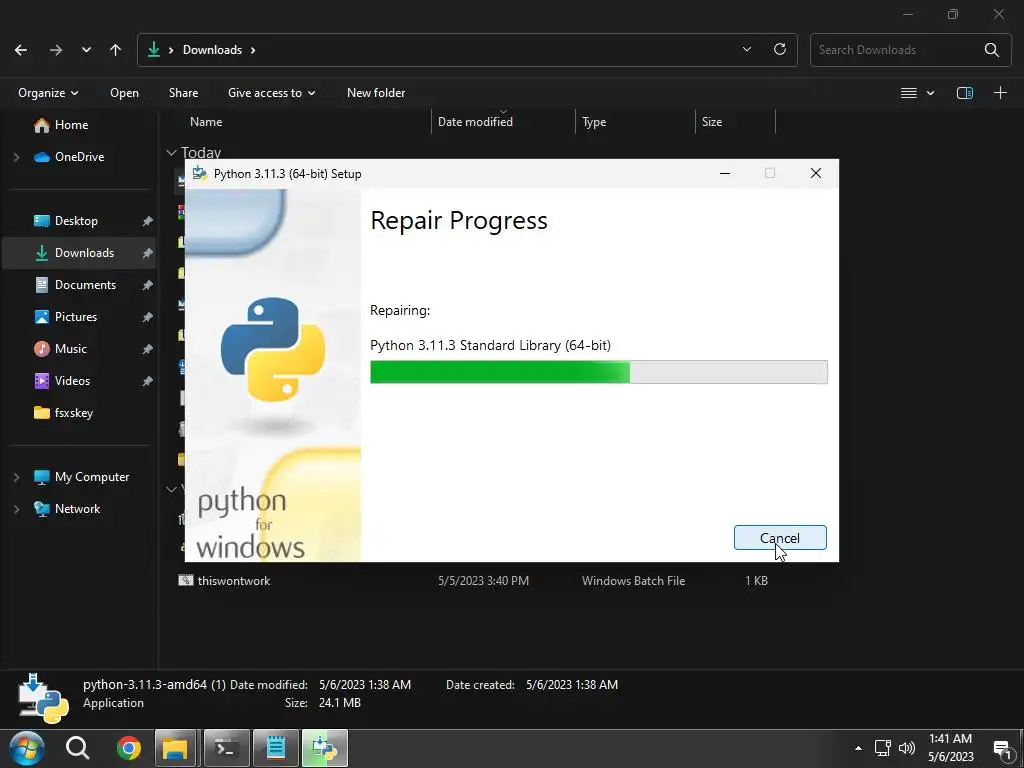The image size is (1024, 768).
Task: Open Documents in the sidebar
Action: [x=85, y=285]
